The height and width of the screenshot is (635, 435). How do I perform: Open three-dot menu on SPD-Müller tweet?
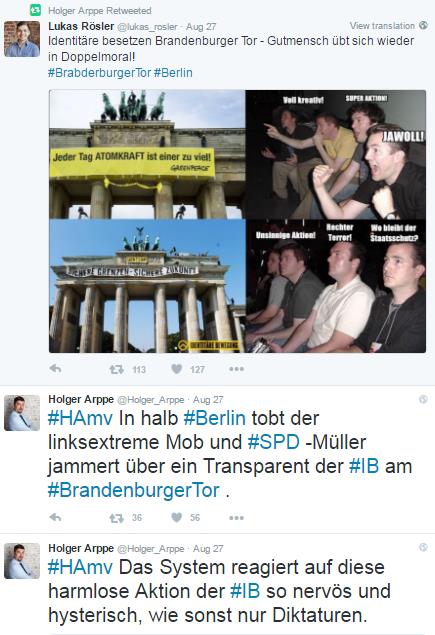236,518
